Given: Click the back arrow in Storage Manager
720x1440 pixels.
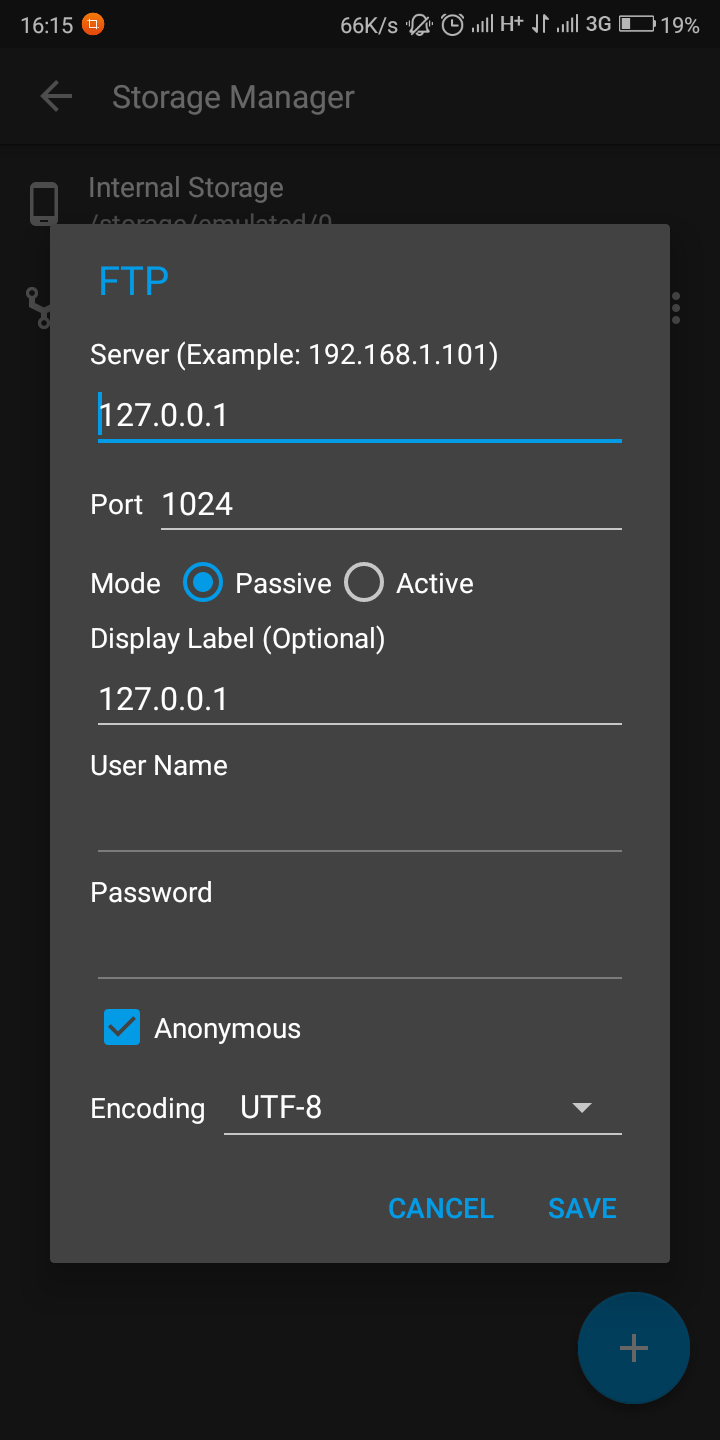Looking at the screenshot, I should click(56, 96).
